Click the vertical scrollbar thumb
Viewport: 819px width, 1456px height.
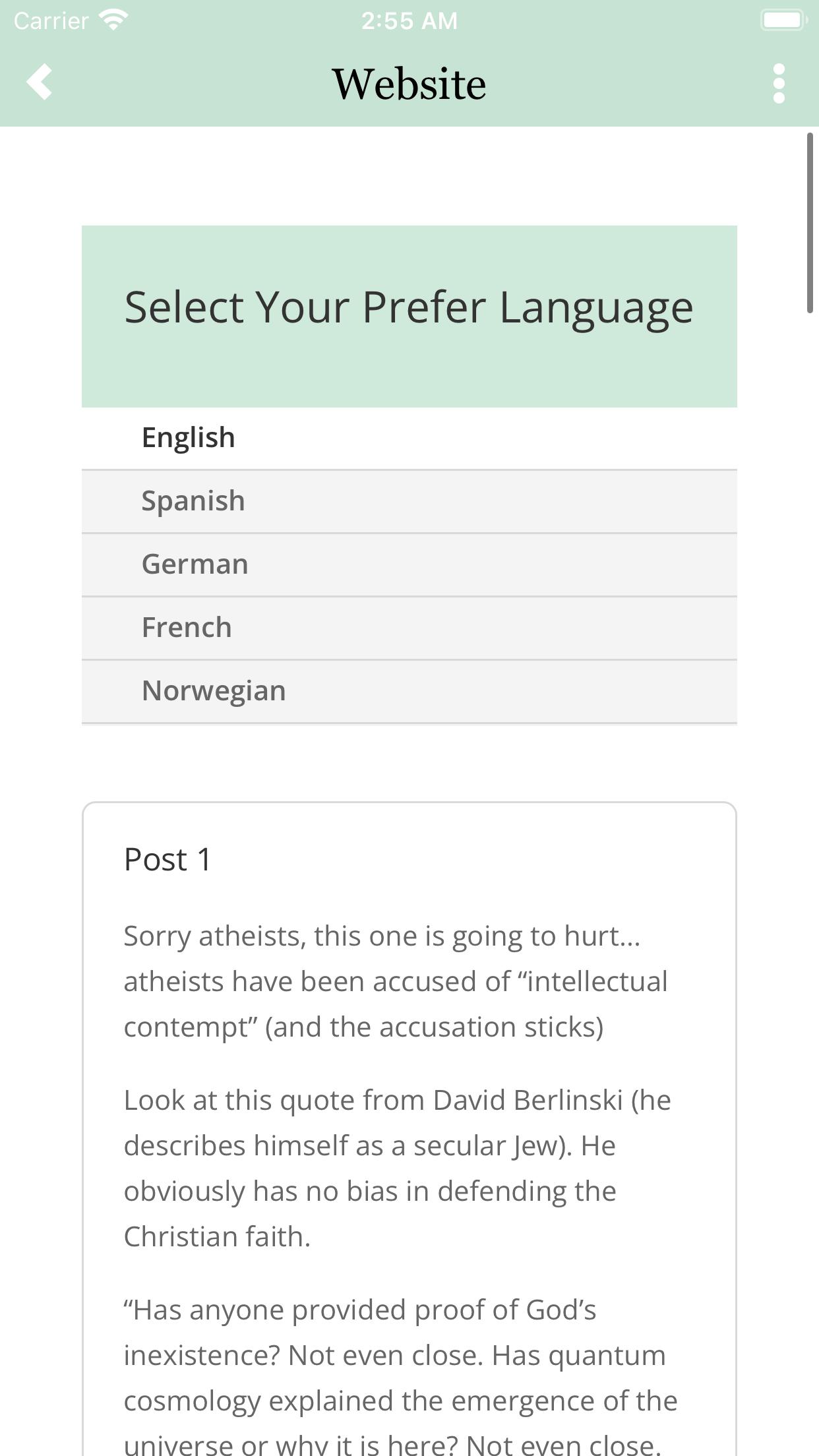[810, 223]
